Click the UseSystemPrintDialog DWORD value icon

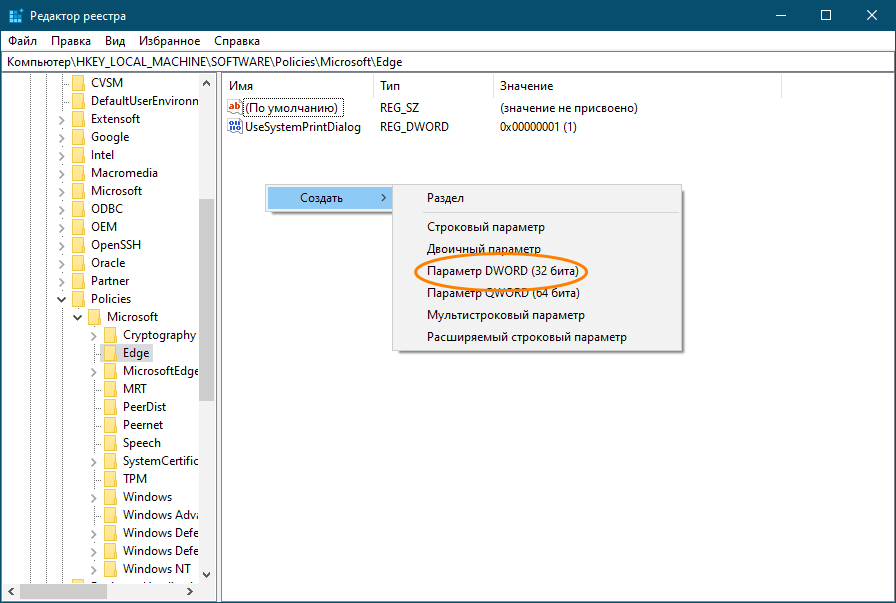(x=234, y=126)
